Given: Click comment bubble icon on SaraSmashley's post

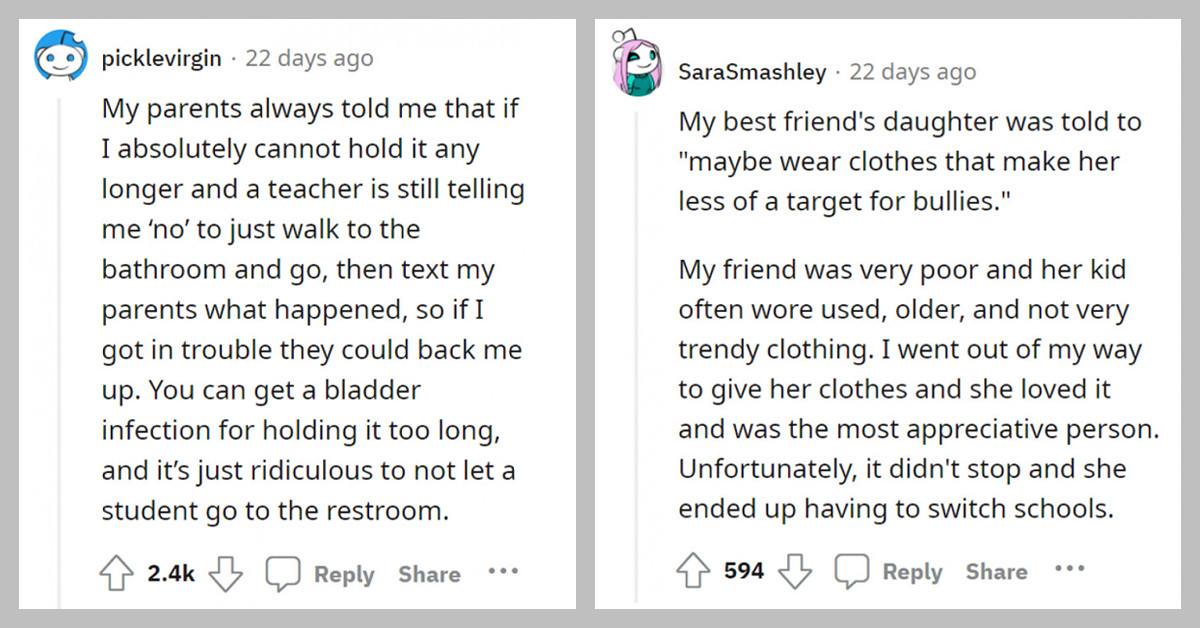Looking at the screenshot, I should tap(852, 571).
